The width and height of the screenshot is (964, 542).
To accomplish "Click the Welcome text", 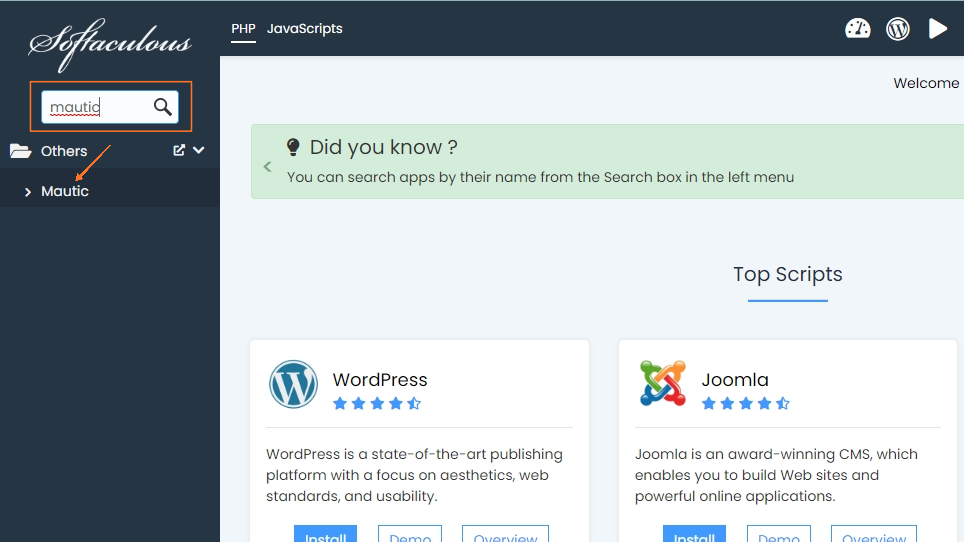I will (926, 83).
